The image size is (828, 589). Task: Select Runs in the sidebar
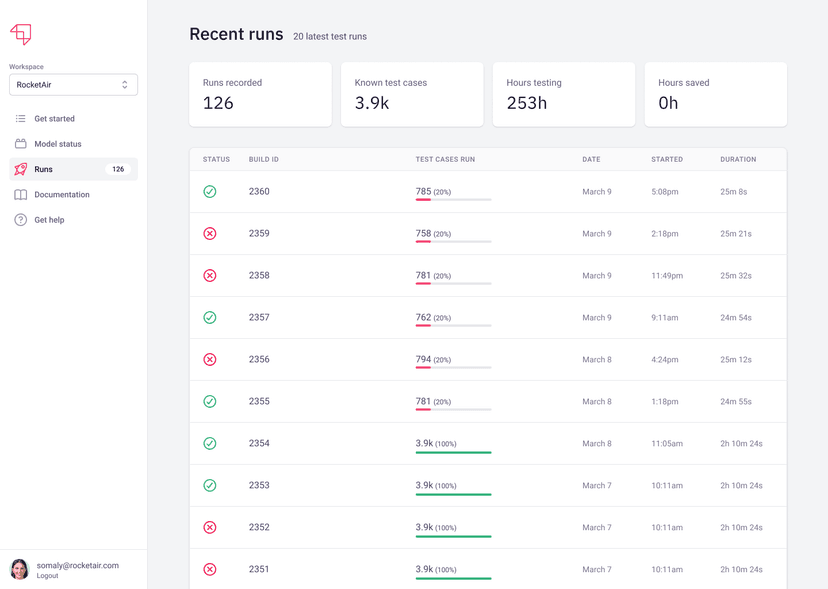point(73,169)
